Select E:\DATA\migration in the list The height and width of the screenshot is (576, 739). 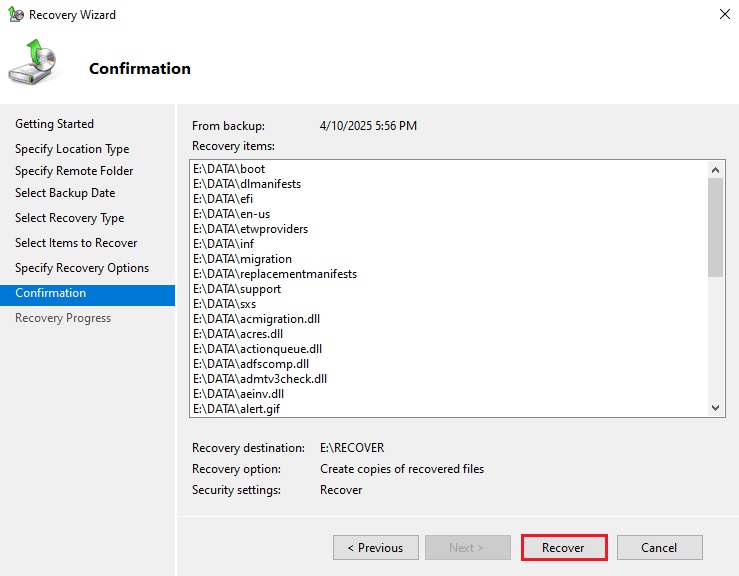tap(243, 259)
